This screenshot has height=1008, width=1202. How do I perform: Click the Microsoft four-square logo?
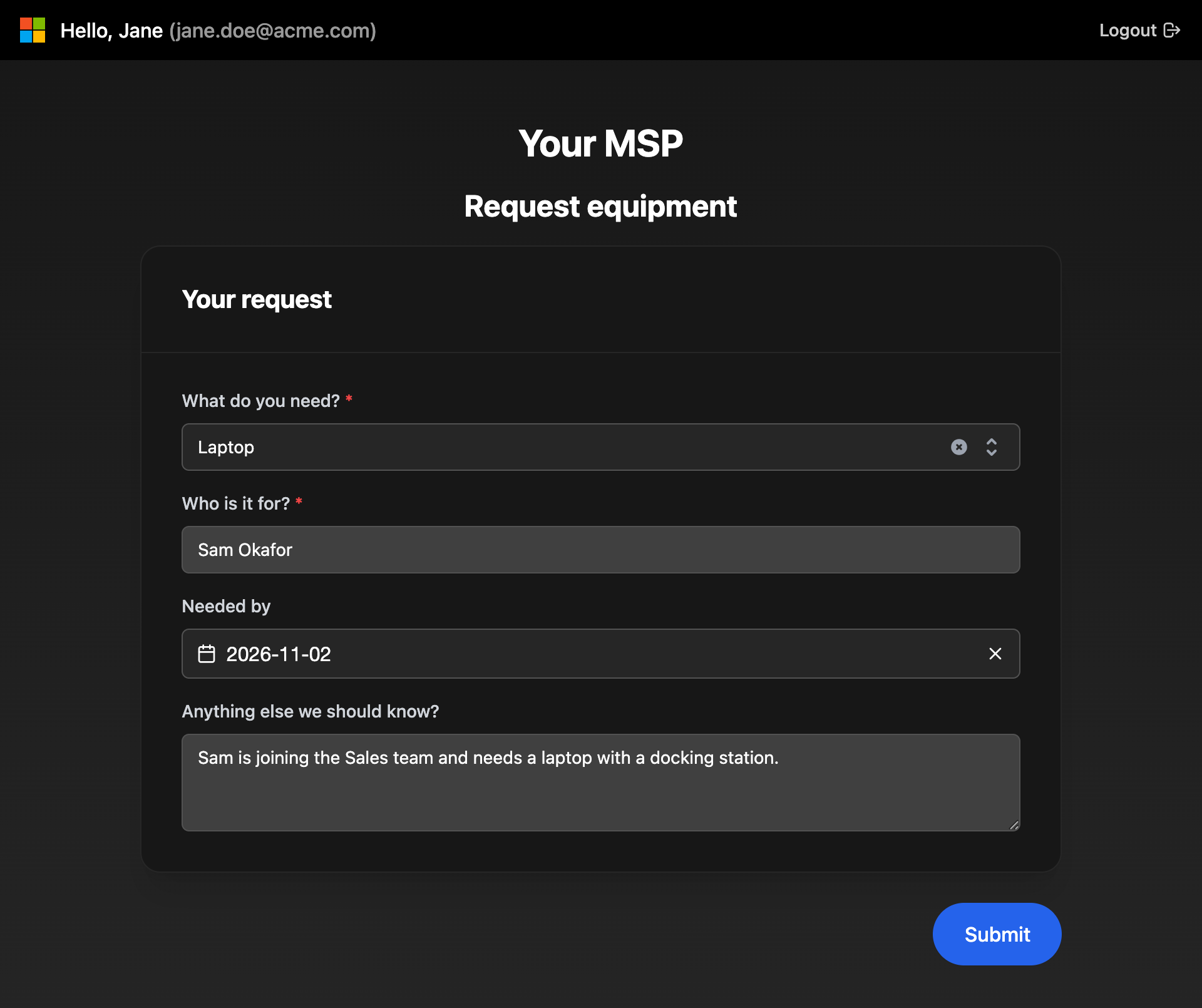tap(33, 30)
